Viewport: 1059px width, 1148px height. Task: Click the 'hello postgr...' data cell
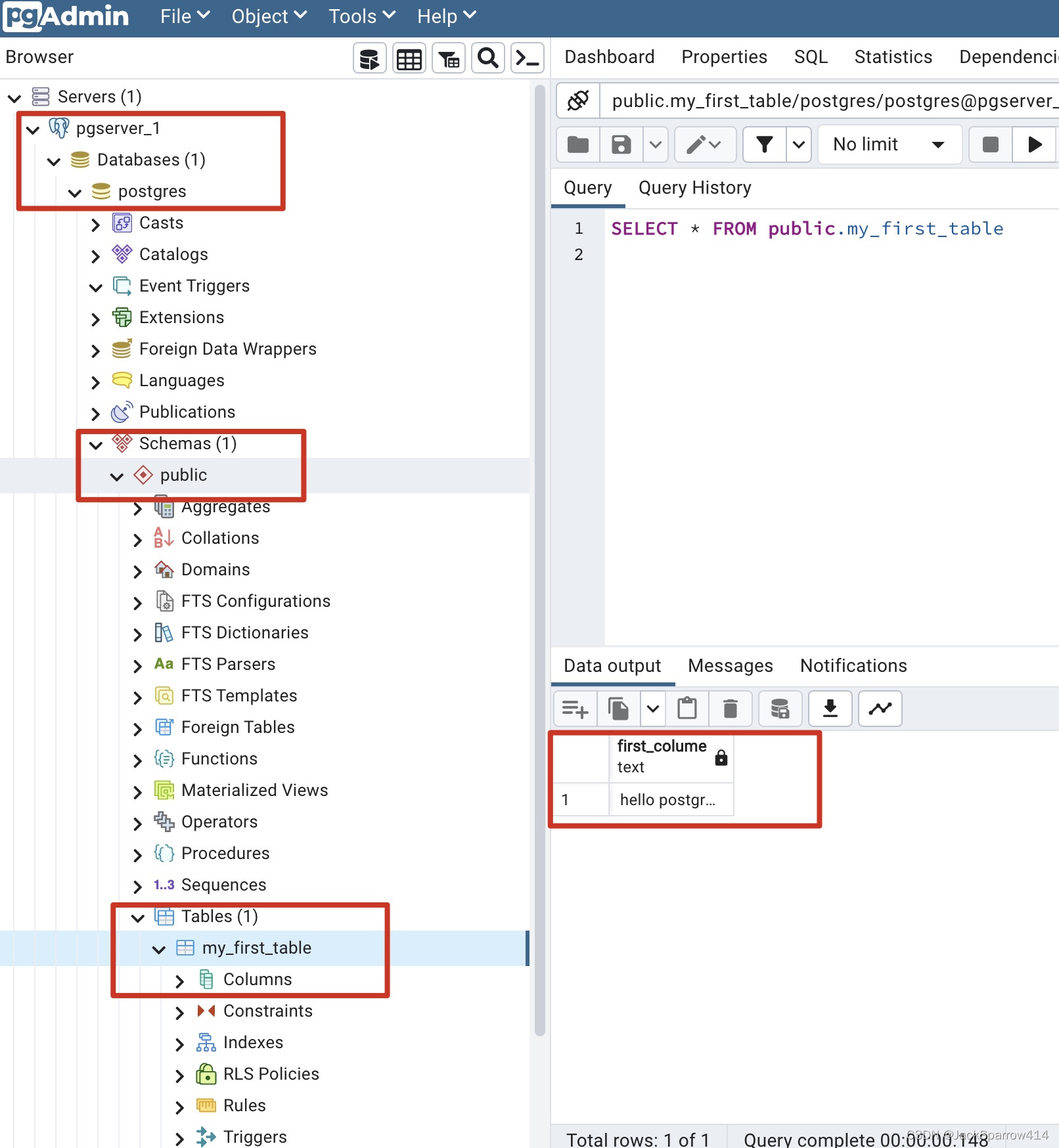click(x=671, y=800)
